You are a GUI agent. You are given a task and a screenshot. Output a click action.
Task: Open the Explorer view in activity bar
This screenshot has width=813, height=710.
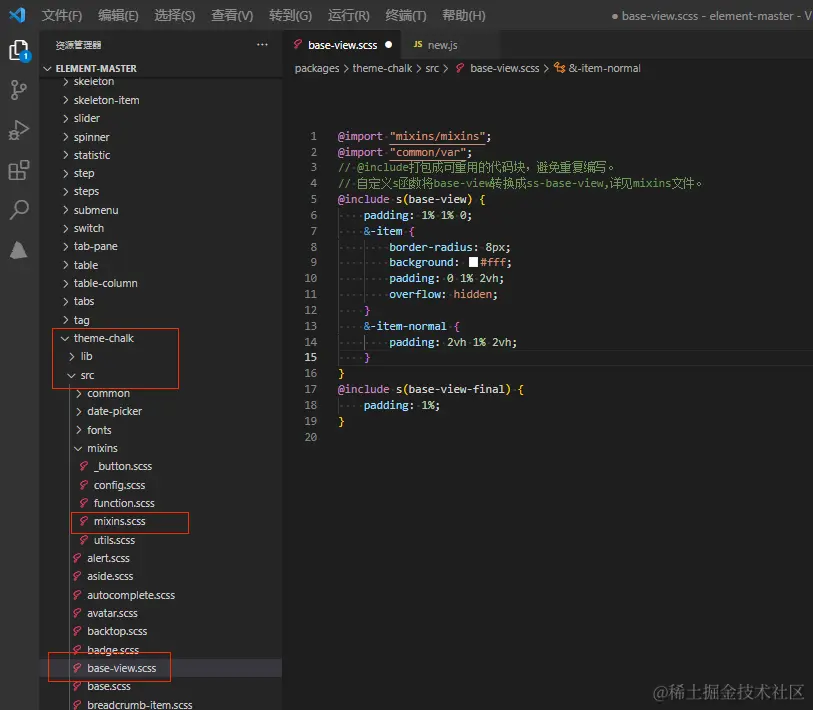tap(20, 50)
